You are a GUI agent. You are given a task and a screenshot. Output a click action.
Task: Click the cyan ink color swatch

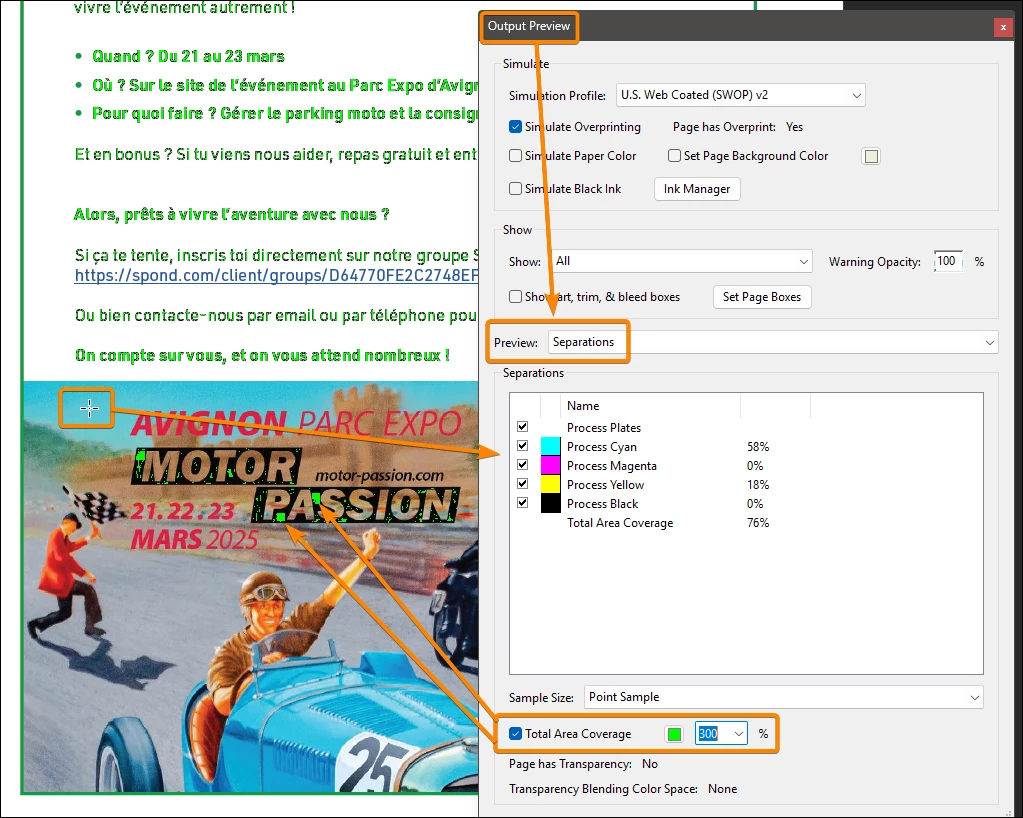pyautogui.click(x=551, y=446)
